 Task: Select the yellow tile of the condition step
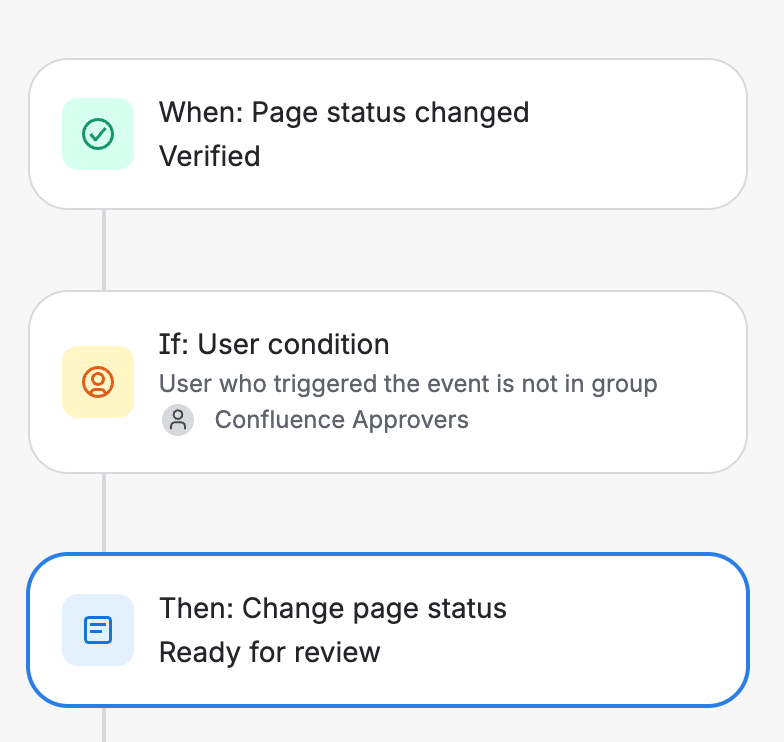(98, 382)
